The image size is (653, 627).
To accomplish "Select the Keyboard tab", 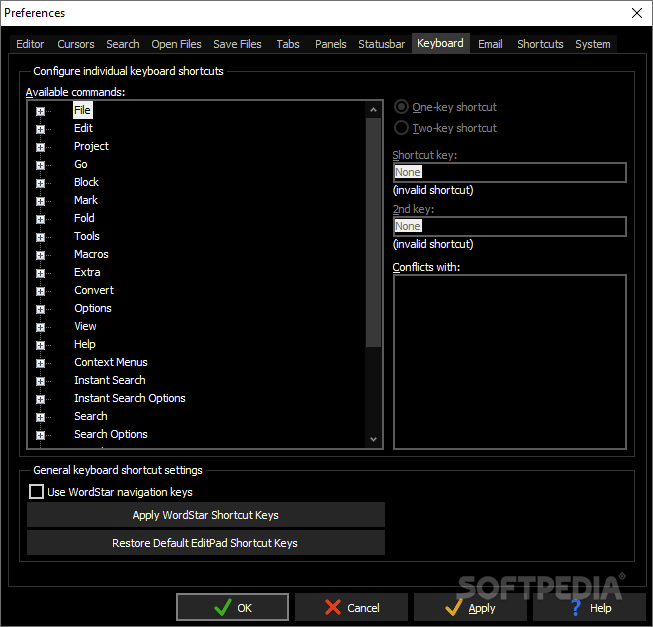I will 441,43.
